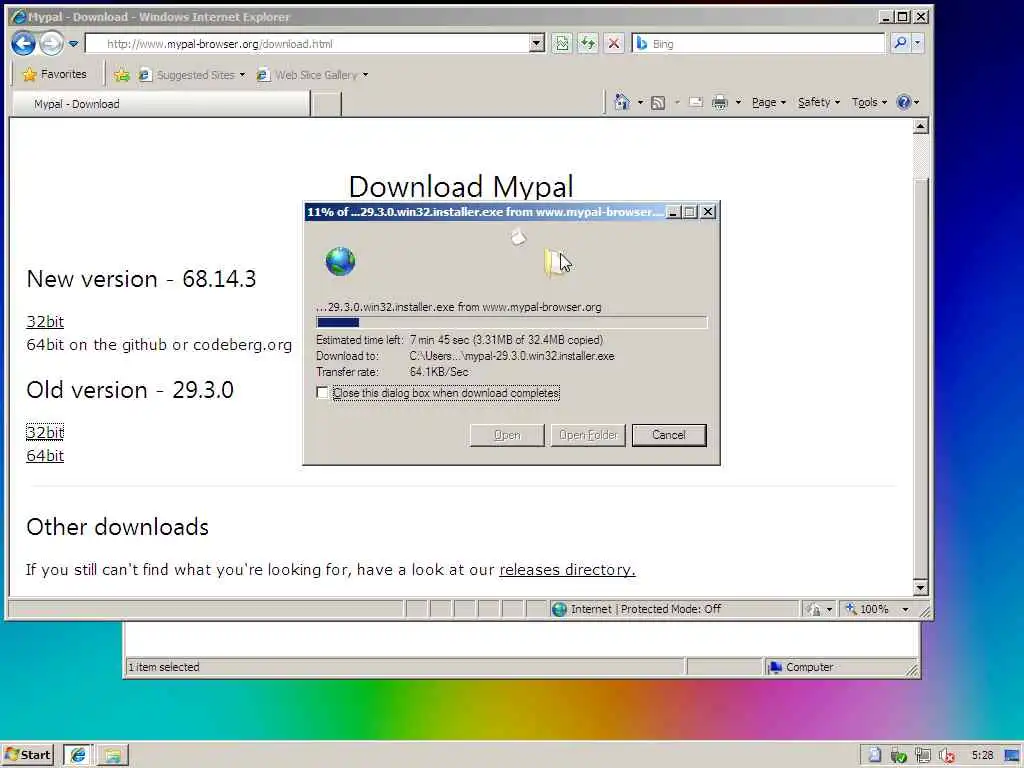Click Old version 32bit link

[x=45, y=432]
